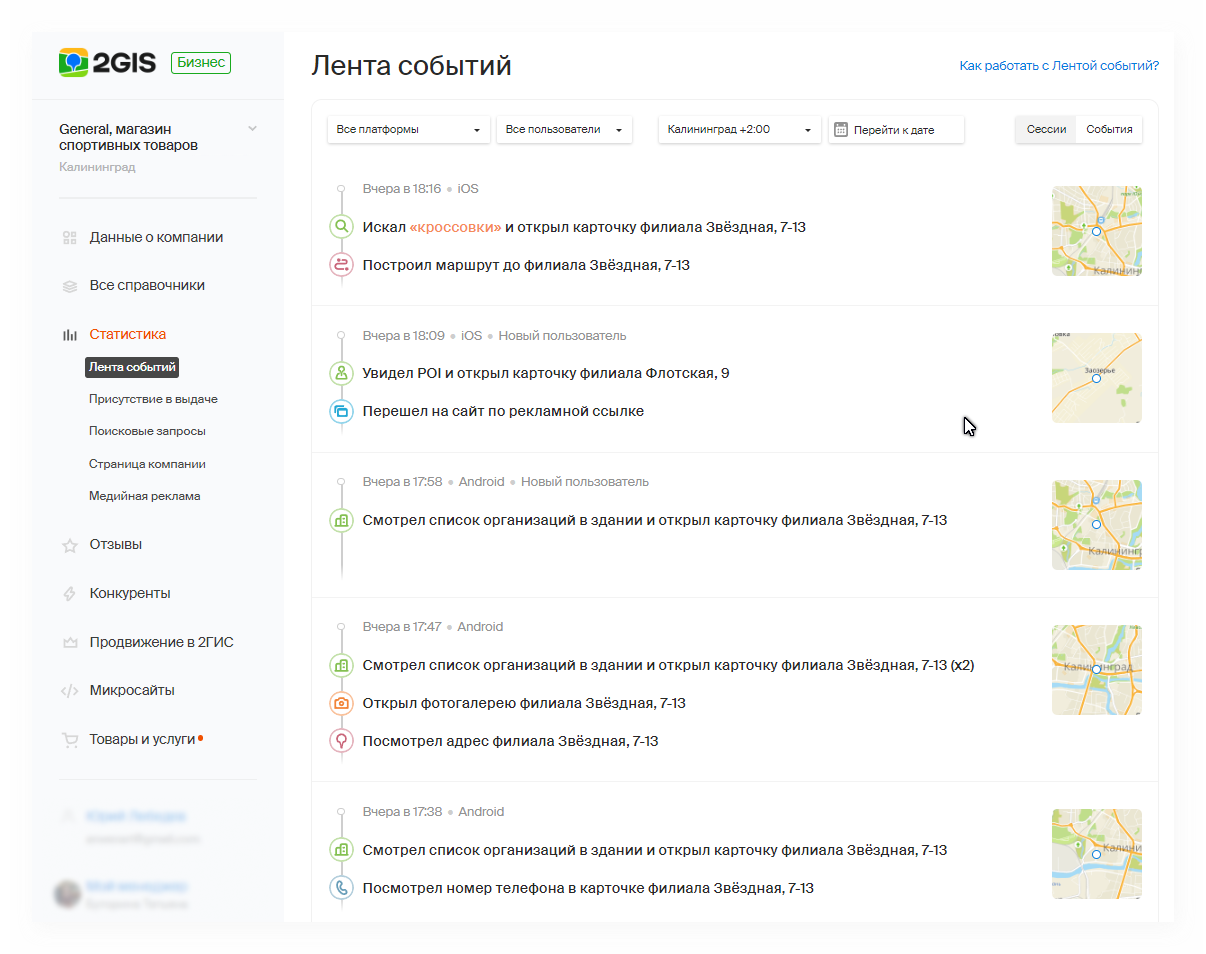
Task: Open map thumbnail for the 18:09 session
Action: (1097, 378)
